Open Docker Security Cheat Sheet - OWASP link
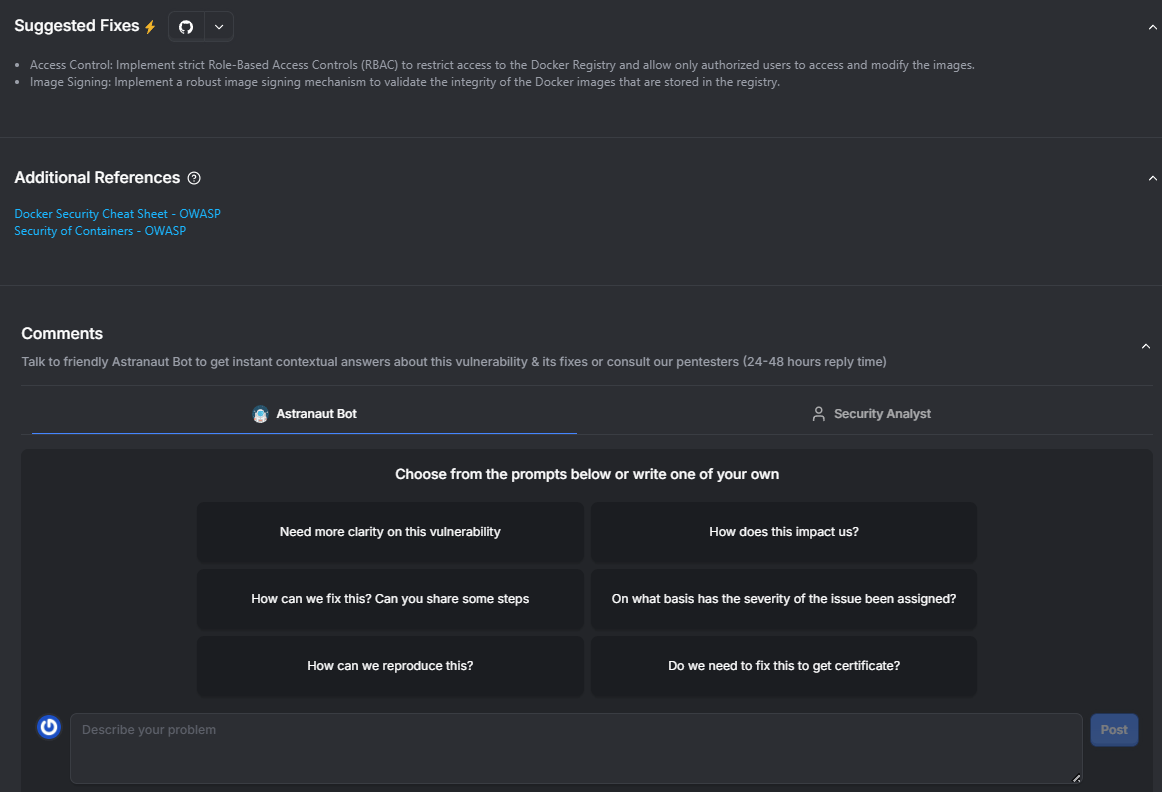The height and width of the screenshot is (792, 1162). (117, 213)
